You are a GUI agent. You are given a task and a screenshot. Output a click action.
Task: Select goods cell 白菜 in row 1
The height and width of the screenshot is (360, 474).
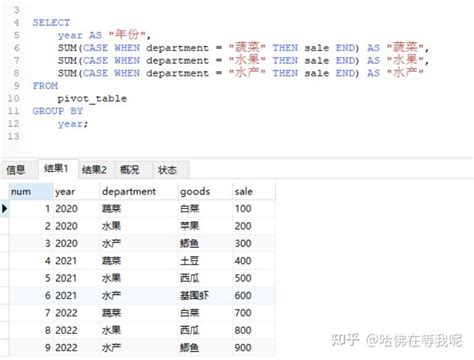click(x=205, y=209)
